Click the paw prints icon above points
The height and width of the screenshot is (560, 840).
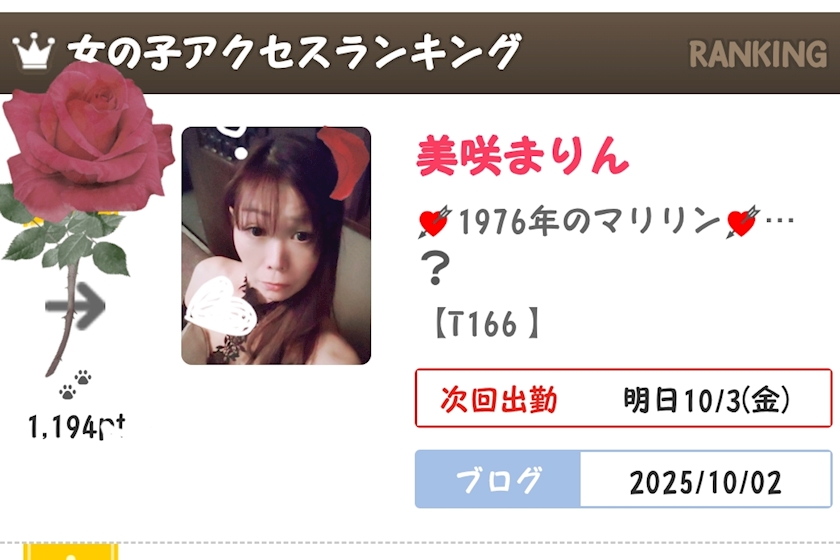(75, 384)
